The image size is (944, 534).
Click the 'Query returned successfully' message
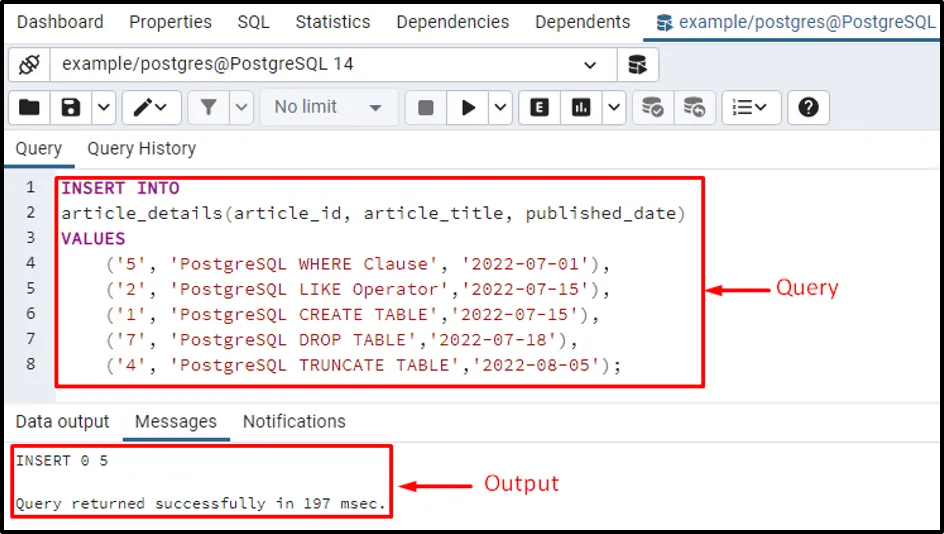(201, 503)
